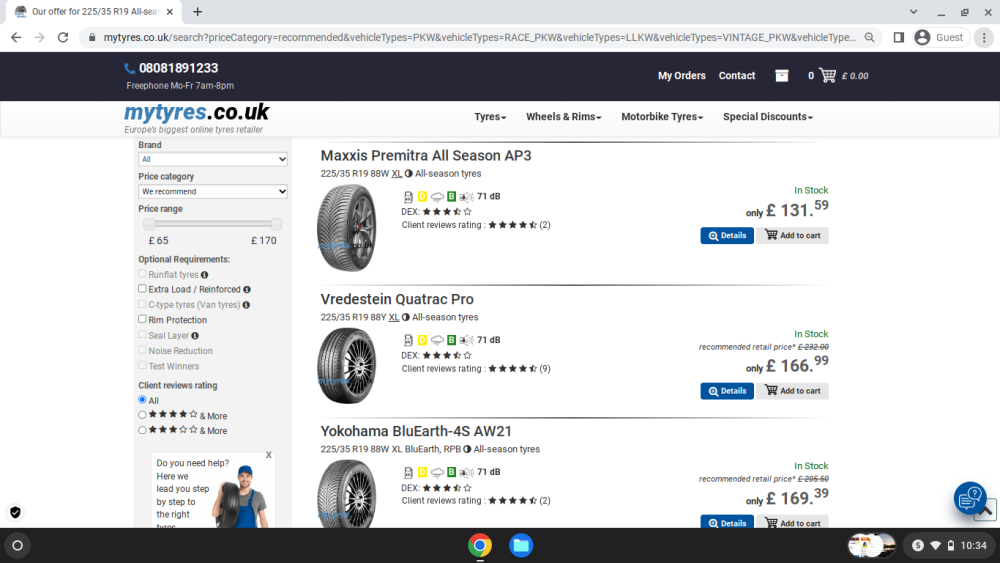Screen dimensions: 1000x563
Task: Open a new browser tab
Action: coord(198,11)
